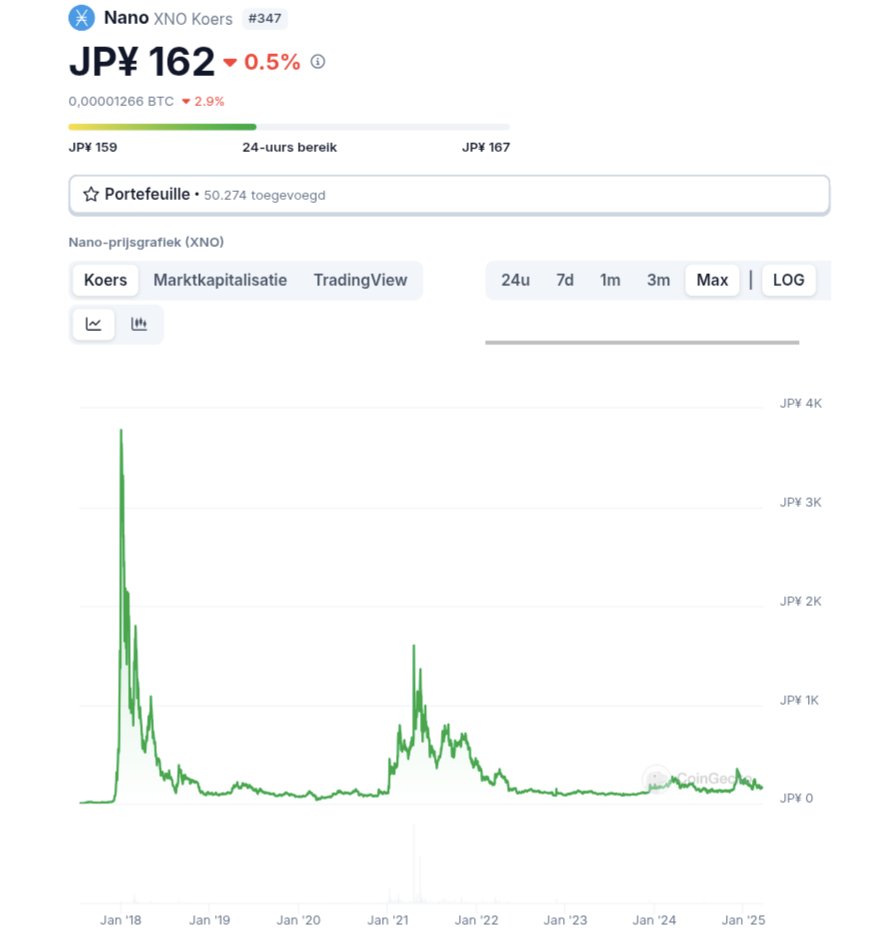Select the candlestick chart view icon
This screenshot has width=893, height=952.
click(139, 324)
